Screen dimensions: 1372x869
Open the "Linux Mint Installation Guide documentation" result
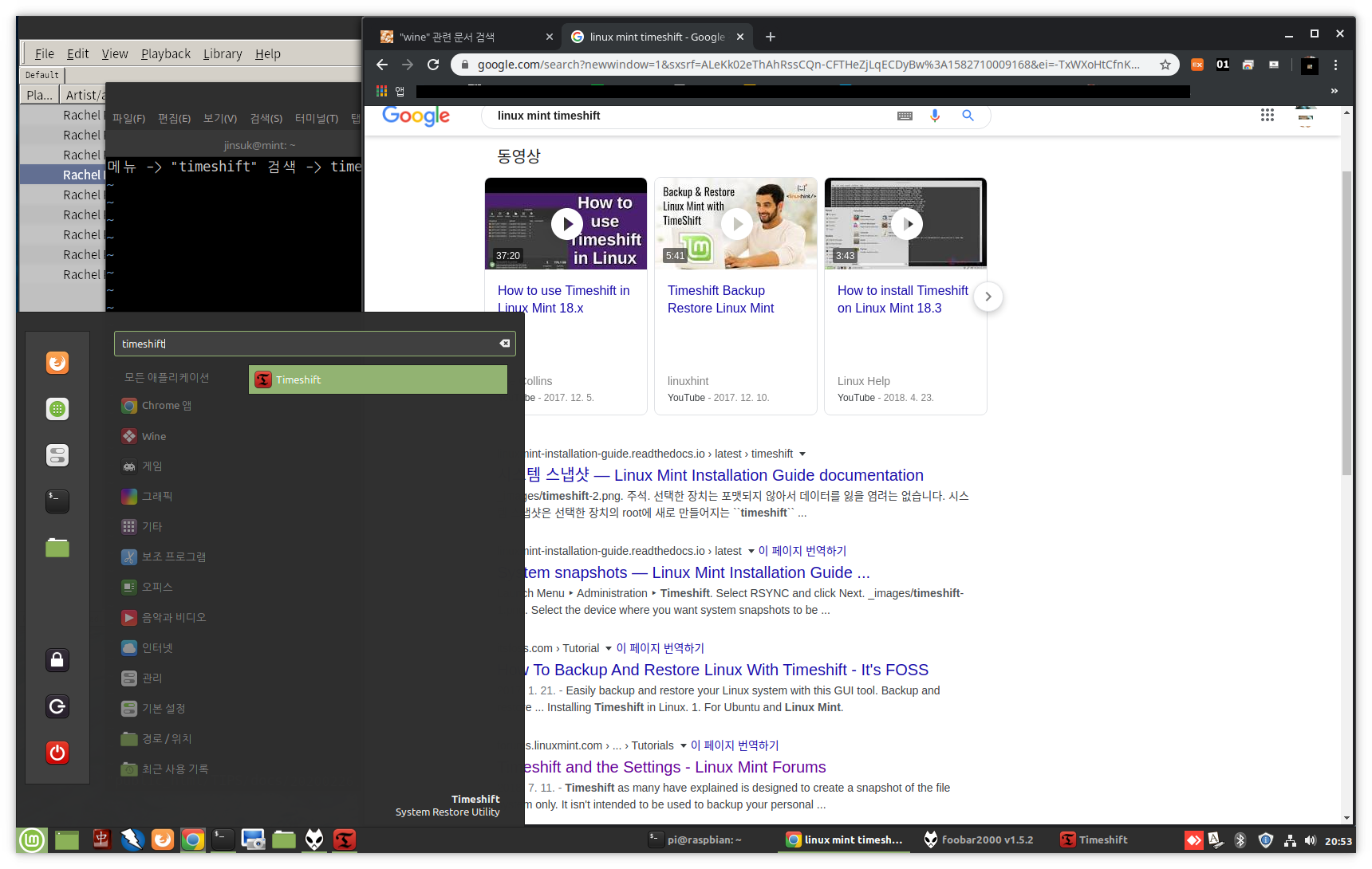(724, 475)
